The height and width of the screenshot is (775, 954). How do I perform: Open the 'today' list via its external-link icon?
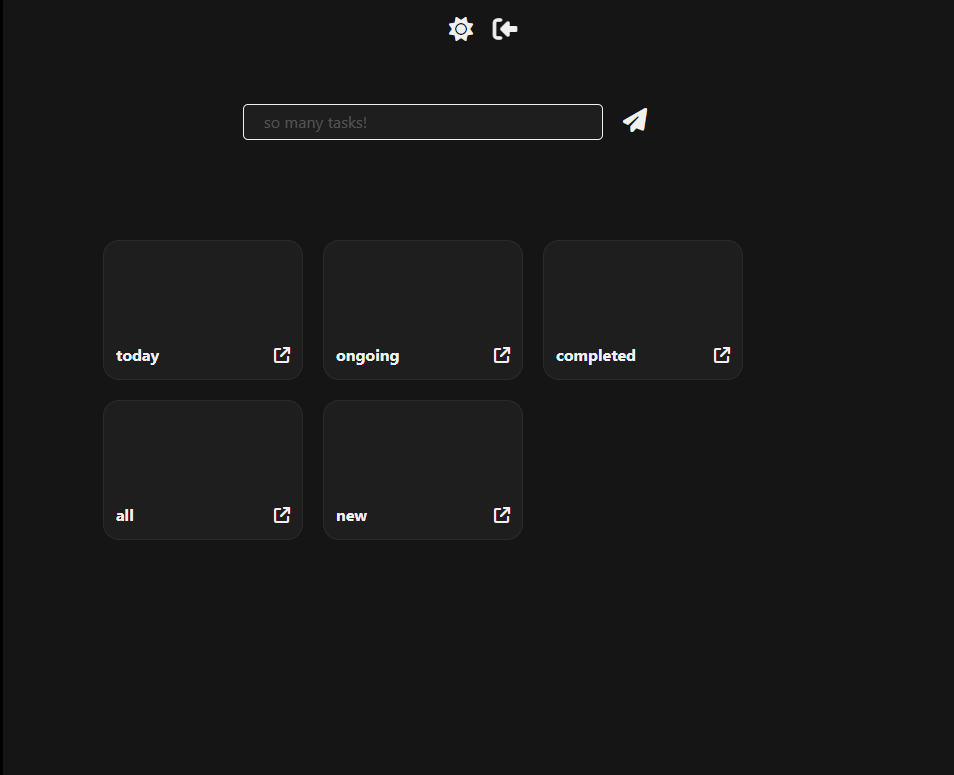point(282,355)
